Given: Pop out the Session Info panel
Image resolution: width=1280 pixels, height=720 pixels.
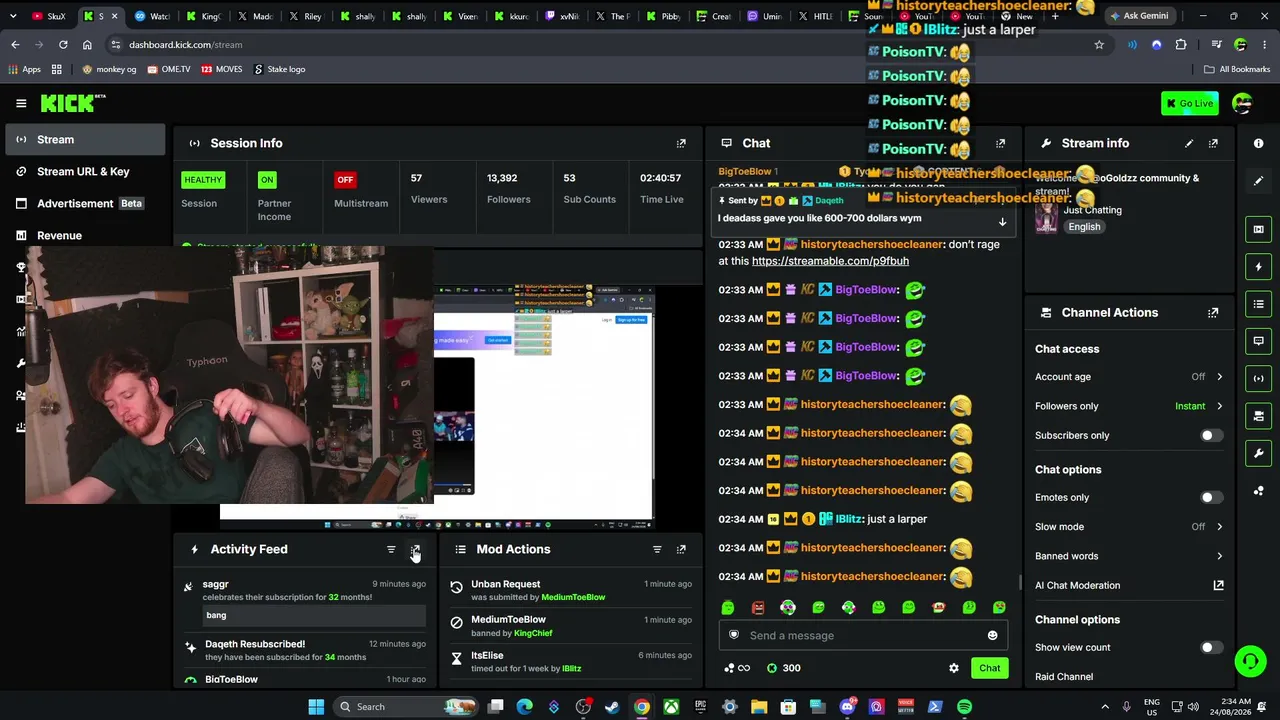Looking at the screenshot, I should point(681,143).
